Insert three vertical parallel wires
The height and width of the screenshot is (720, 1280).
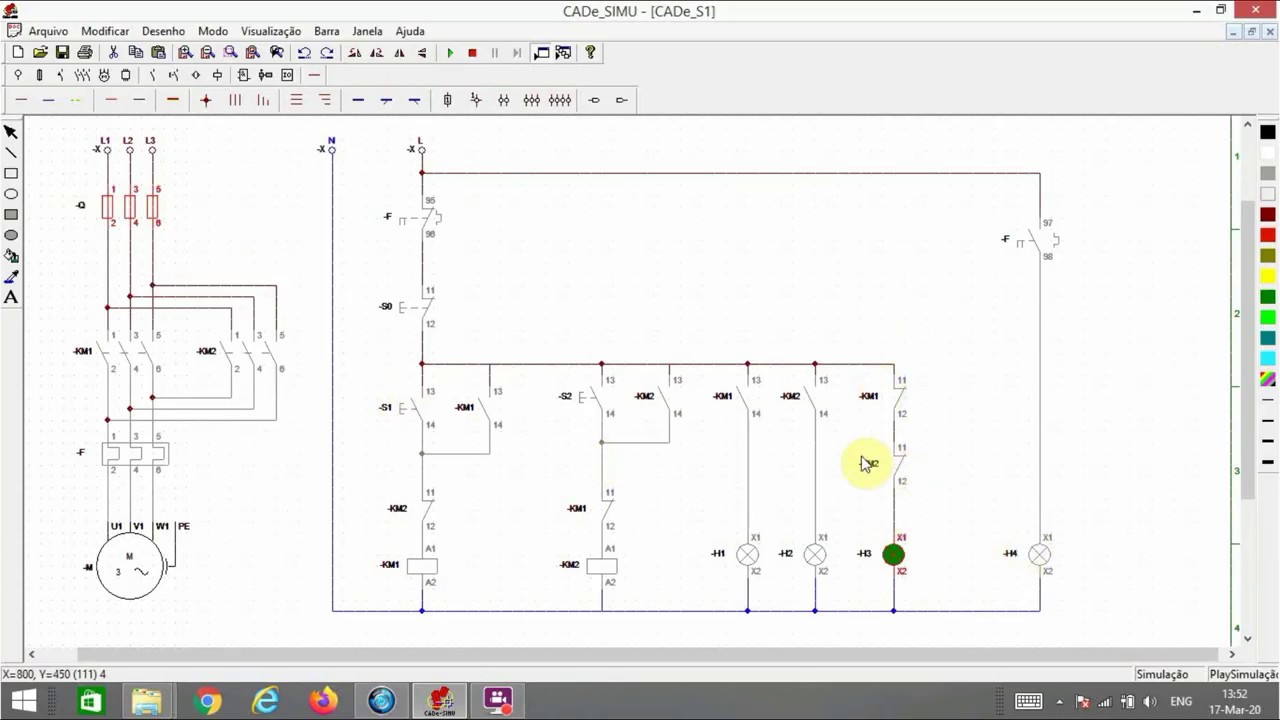[235, 100]
